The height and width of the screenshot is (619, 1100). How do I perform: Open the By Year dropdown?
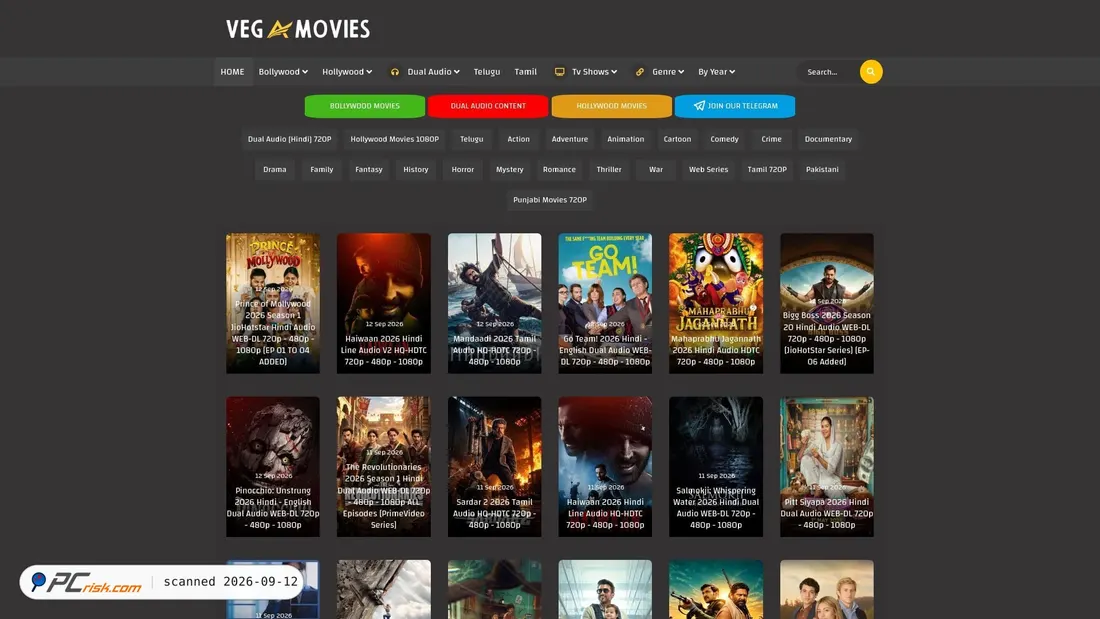716,72
